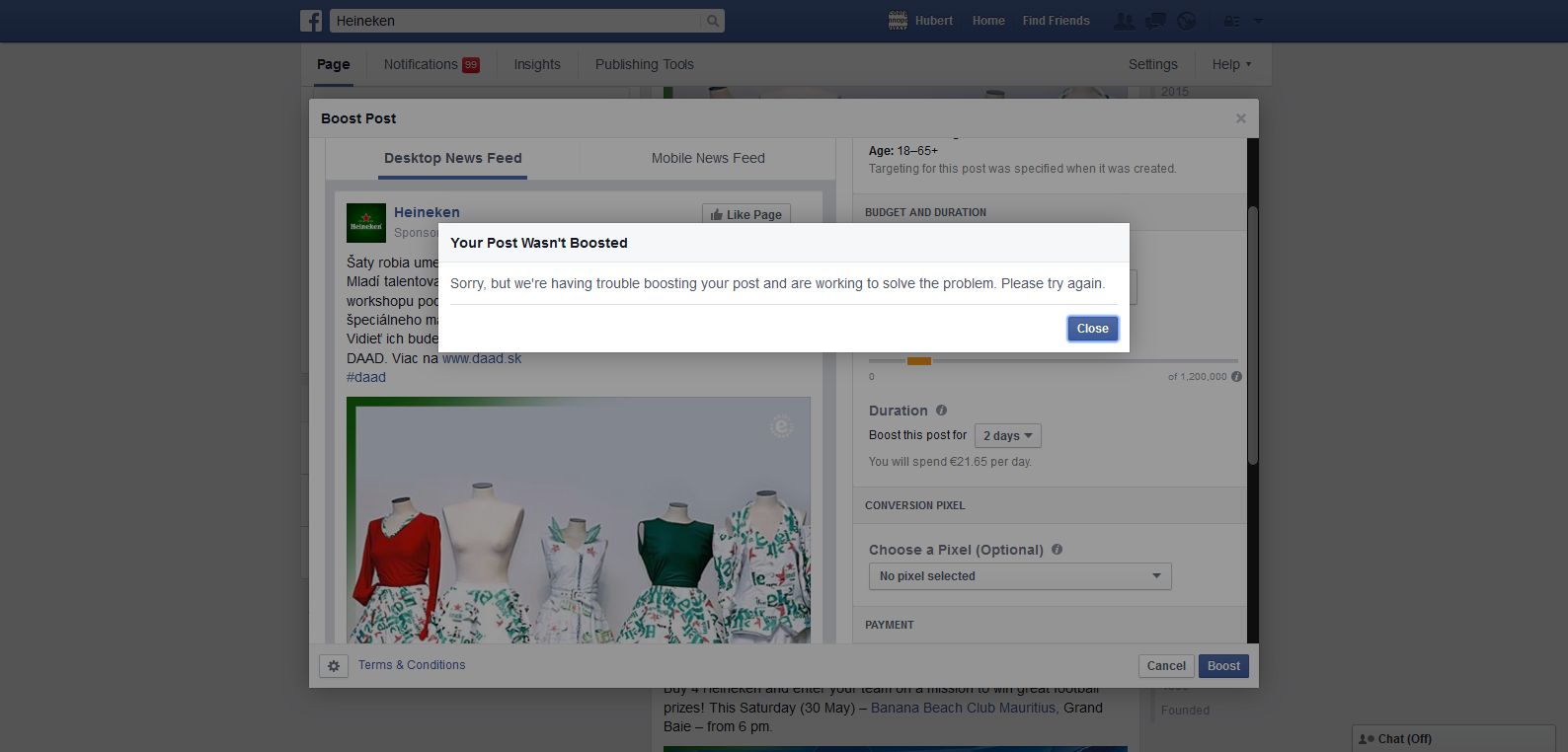Switch to Mobile News Feed tab
Viewport: 1568px width, 752px height.
[707, 158]
